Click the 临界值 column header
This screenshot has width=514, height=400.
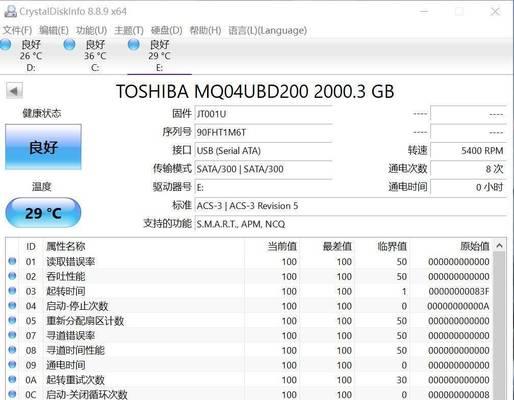pos(382,246)
